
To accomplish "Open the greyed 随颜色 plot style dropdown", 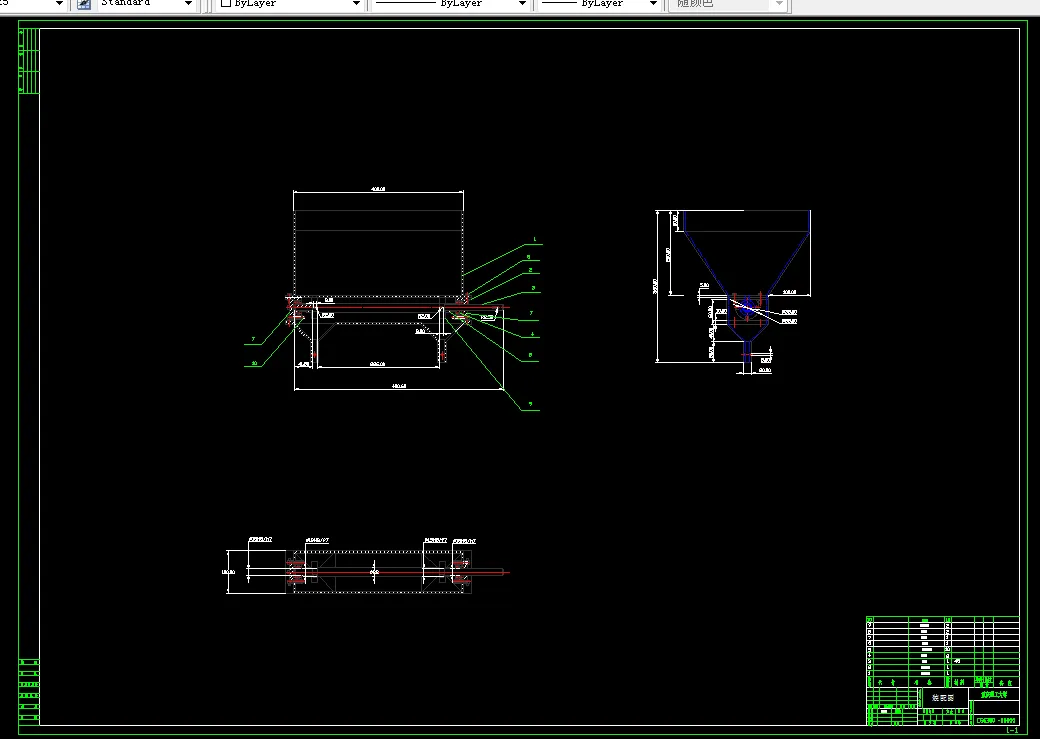I will (x=779, y=4).
